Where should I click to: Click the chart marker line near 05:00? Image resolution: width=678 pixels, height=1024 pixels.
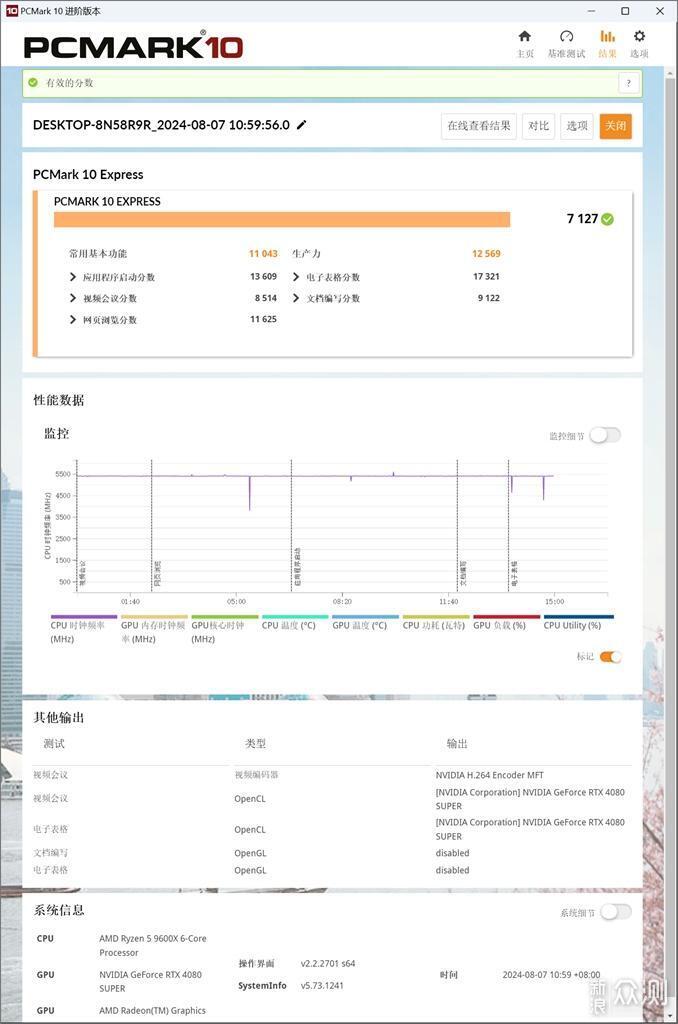pos(291,526)
